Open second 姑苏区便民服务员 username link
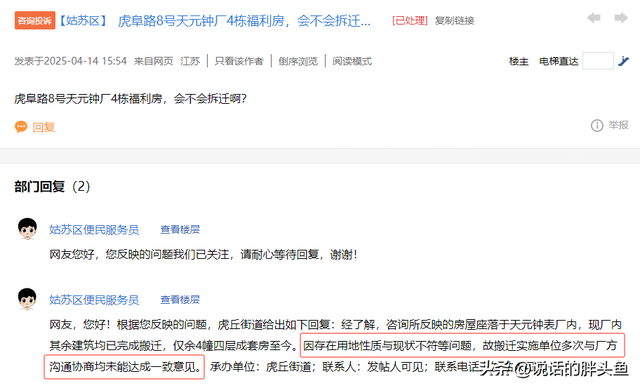The image size is (640, 388). 94,300
